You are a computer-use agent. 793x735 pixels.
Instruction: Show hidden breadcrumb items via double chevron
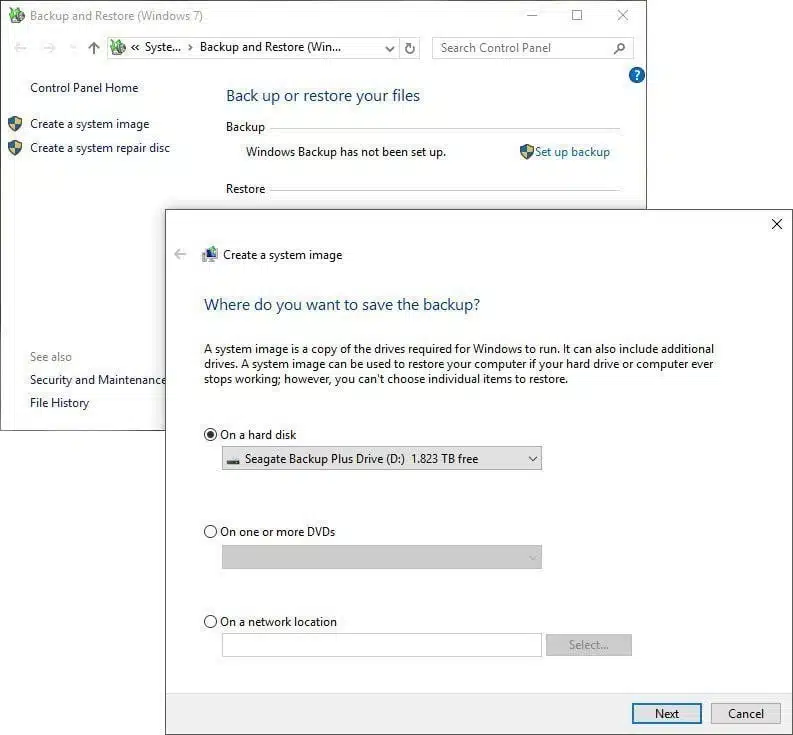[x=135, y=48]
